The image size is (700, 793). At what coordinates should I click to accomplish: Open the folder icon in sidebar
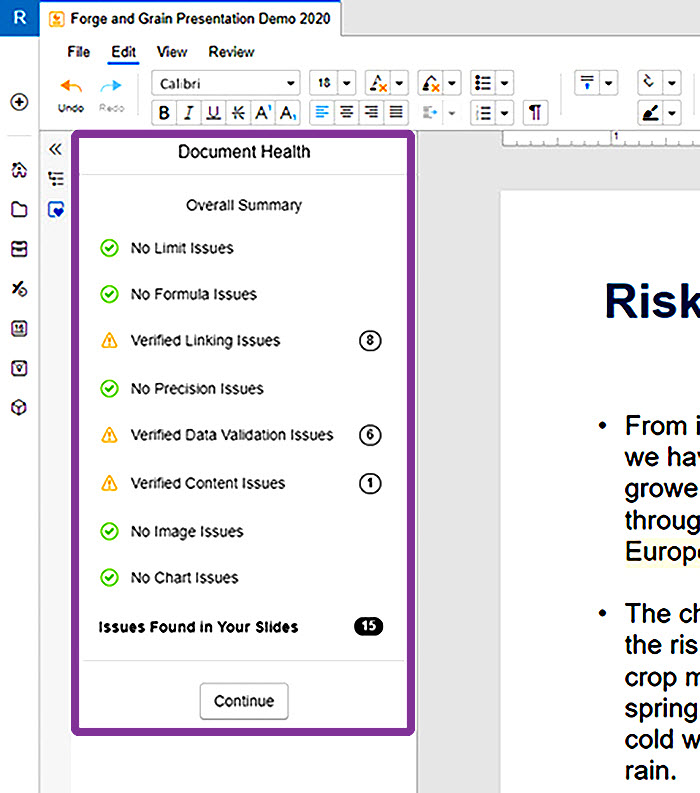tap(19, 209)
